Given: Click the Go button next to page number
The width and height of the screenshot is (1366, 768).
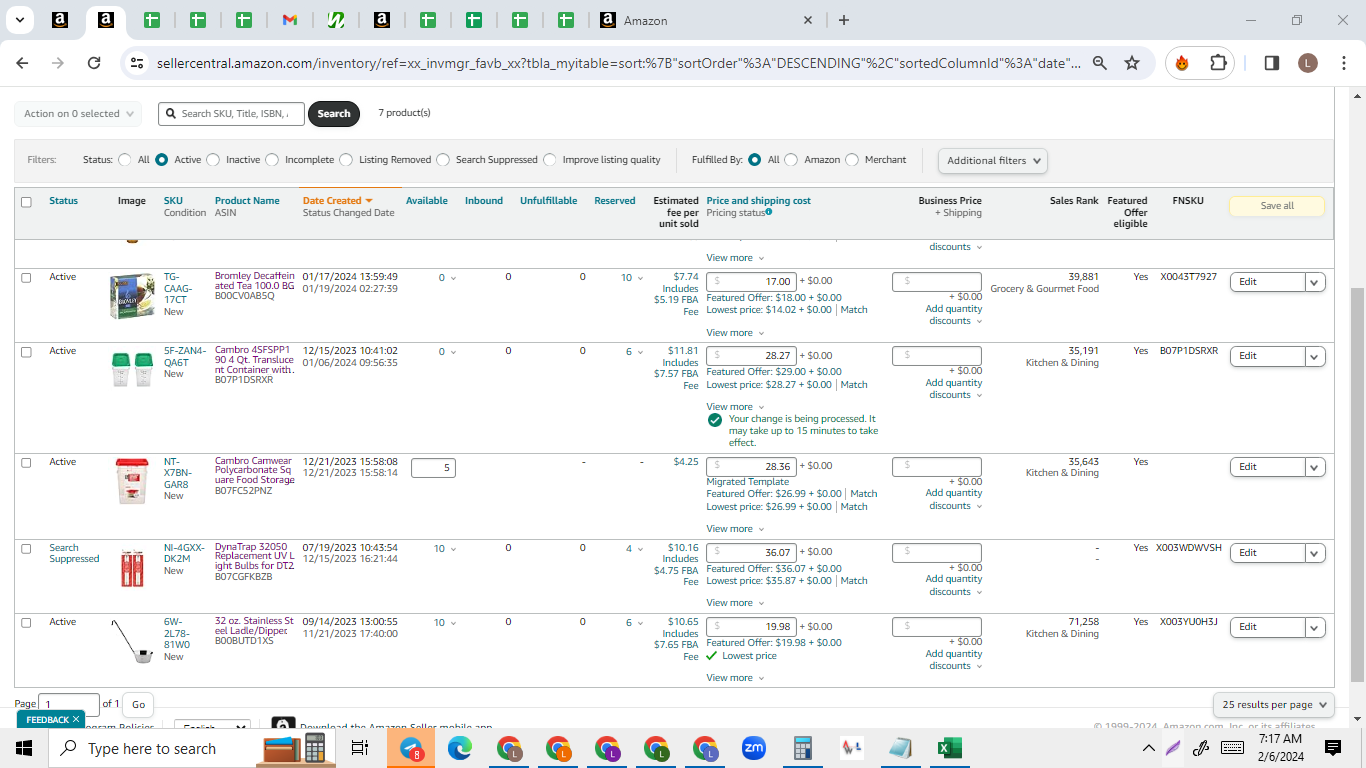Looking at the screenshot, I should (x=138, y=704).
